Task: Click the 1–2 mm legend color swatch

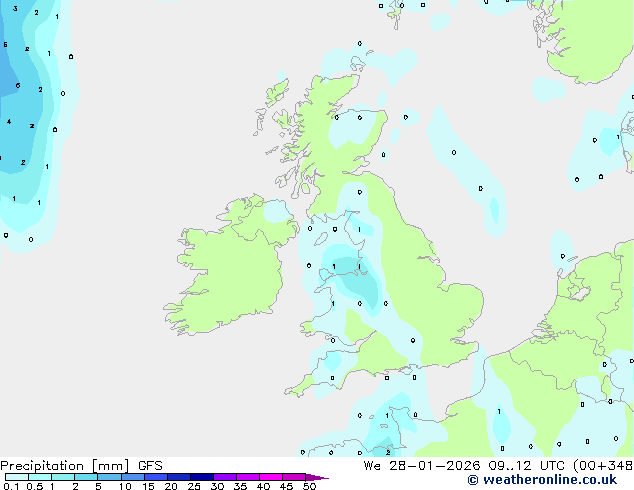Action: click(x=63, y=477)
